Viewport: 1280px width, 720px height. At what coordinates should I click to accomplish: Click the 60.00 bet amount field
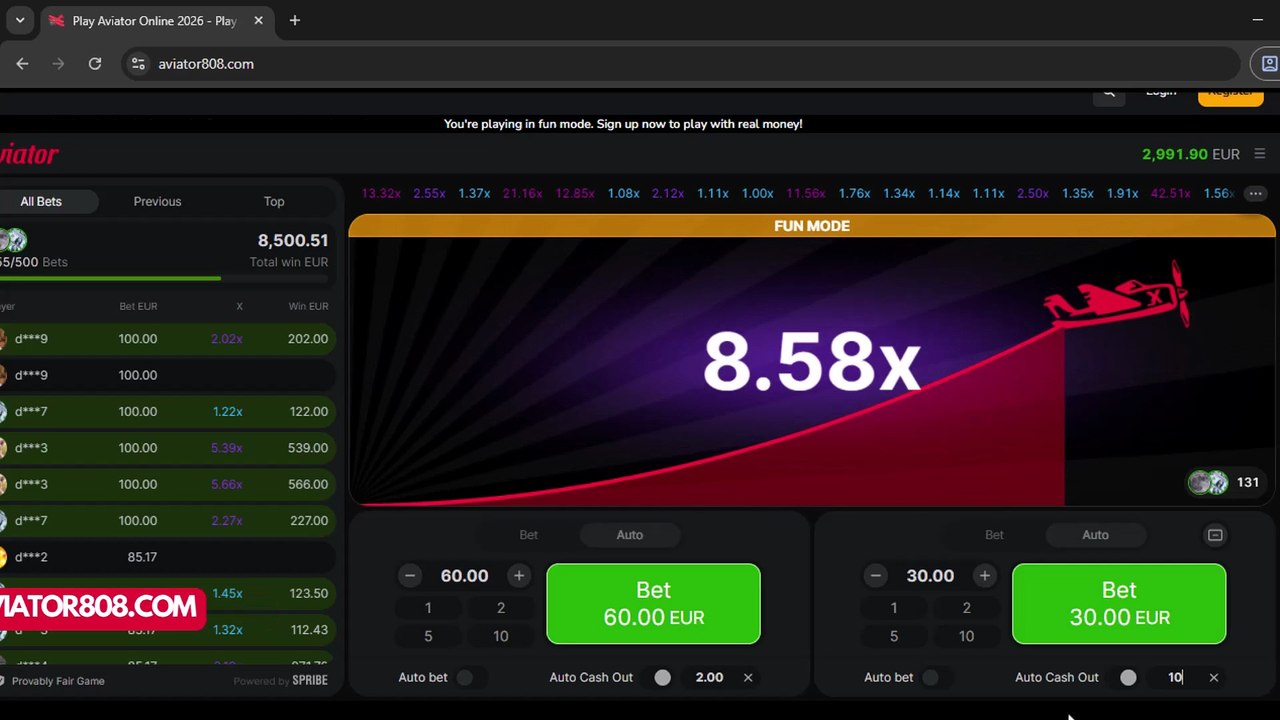point(465,575)
